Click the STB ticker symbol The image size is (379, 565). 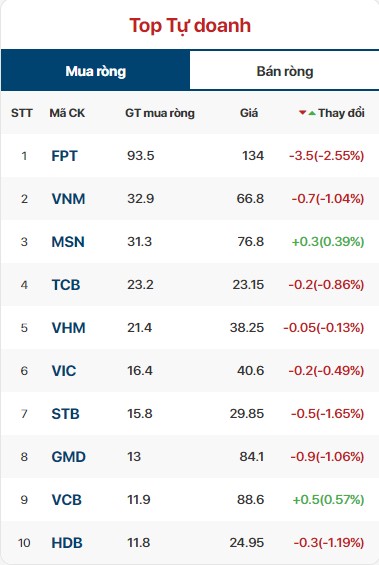pyautogui.click(x=65, y=414)
